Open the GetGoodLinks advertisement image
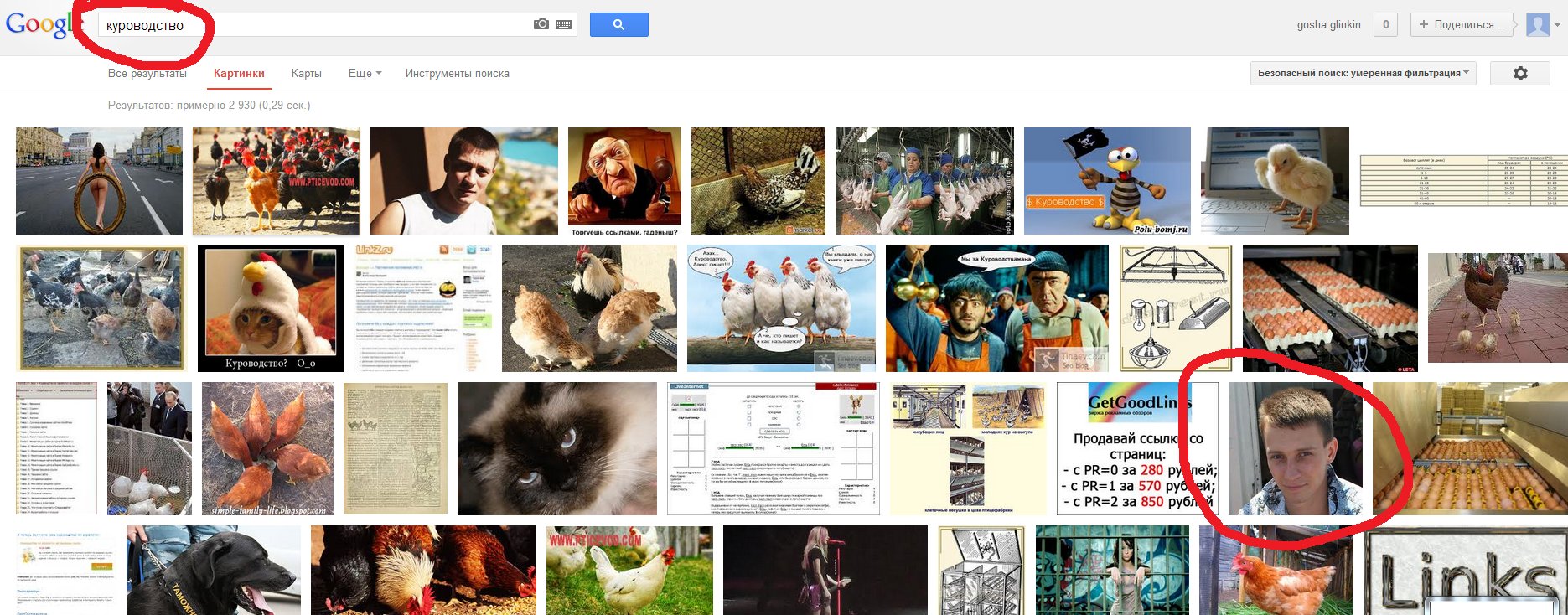This screenshot has height=615, width=1568. click(x=1137, y=449)
